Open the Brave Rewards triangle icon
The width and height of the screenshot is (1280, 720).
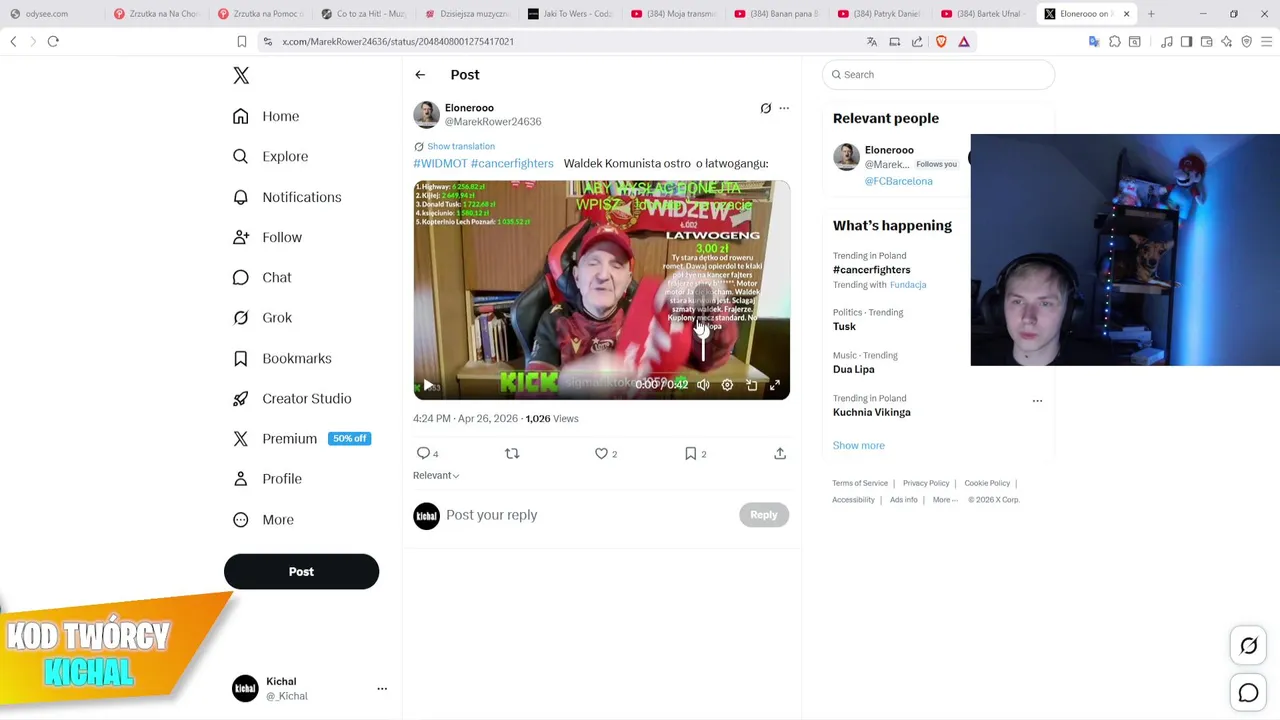964,41
